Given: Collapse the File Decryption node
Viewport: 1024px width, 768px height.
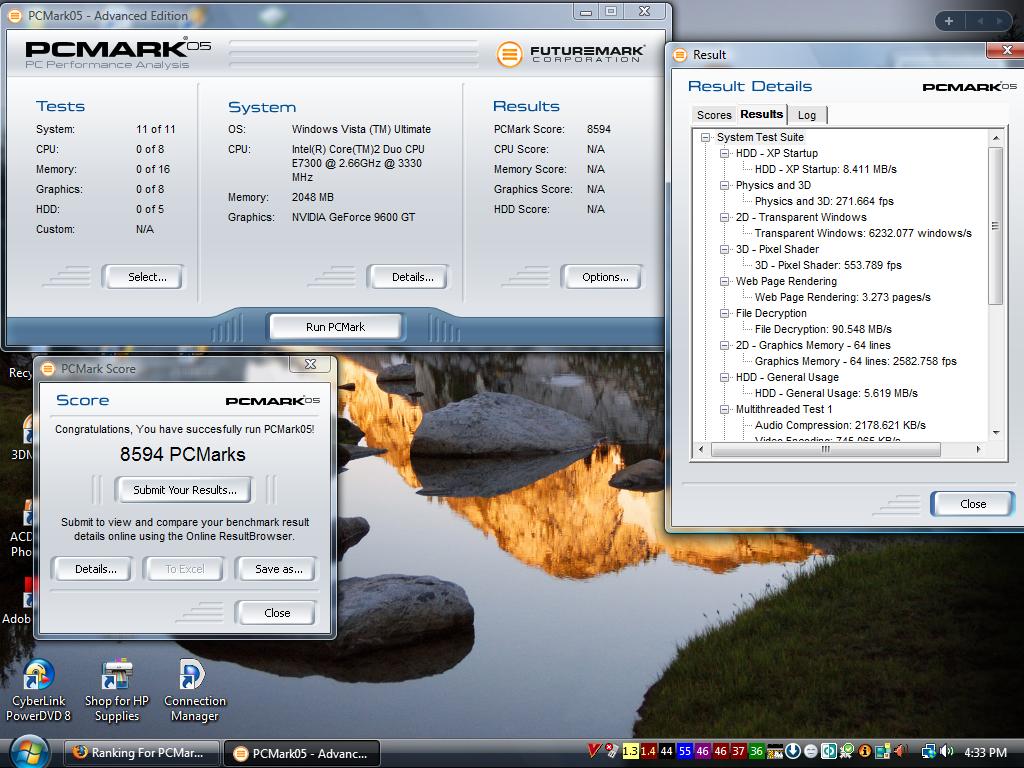Looking at the screenshot, I should [724, 313].
